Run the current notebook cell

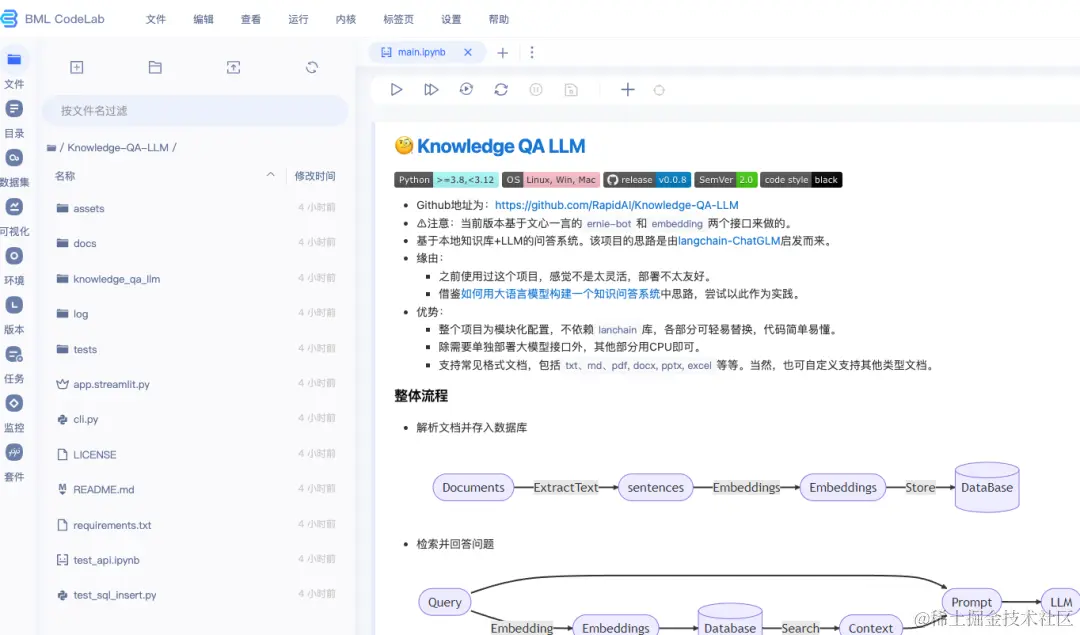pyautogui.click(x=396, y=90)
